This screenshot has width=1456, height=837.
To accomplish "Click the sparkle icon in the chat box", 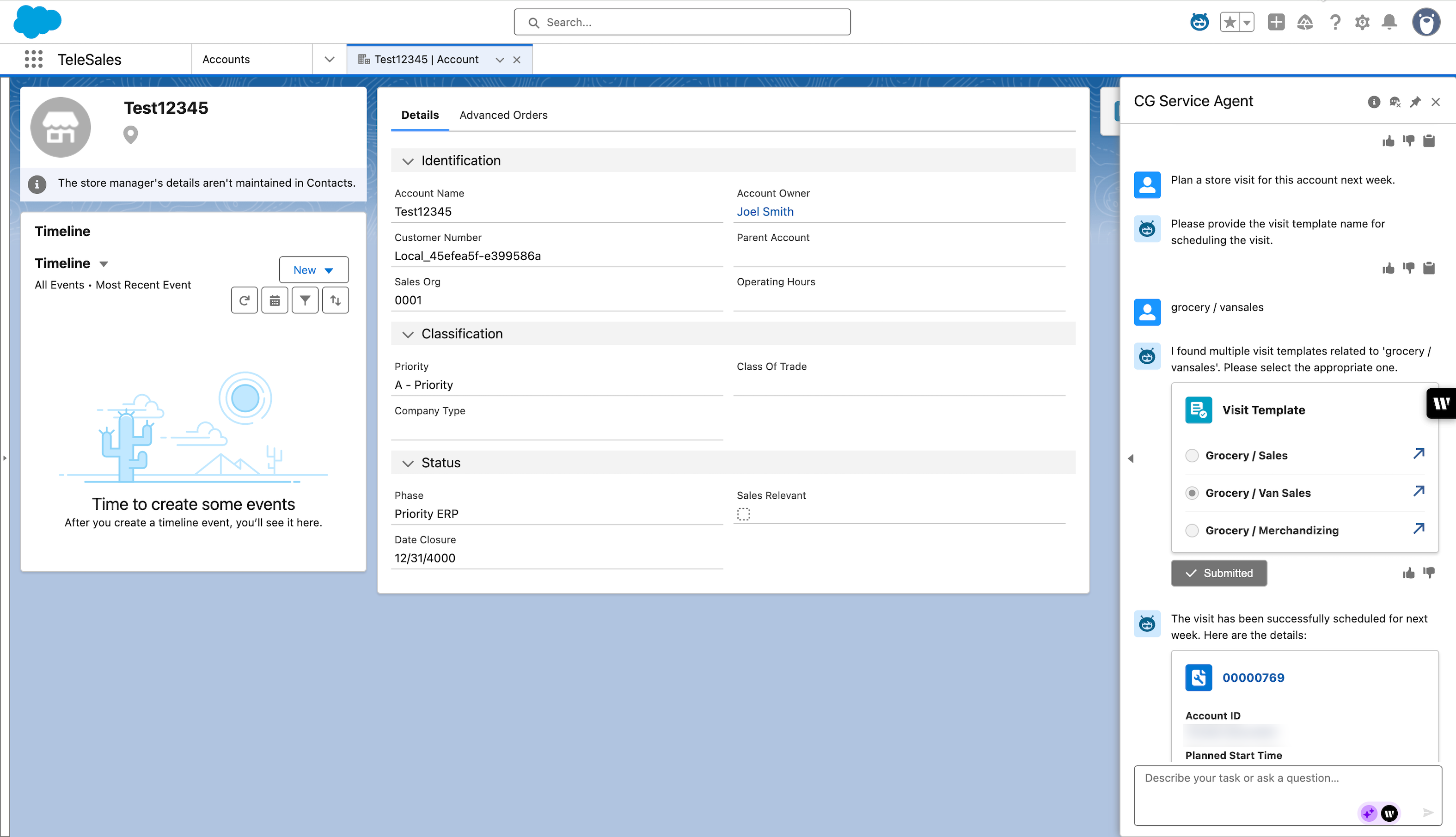I will [1369, 813].
